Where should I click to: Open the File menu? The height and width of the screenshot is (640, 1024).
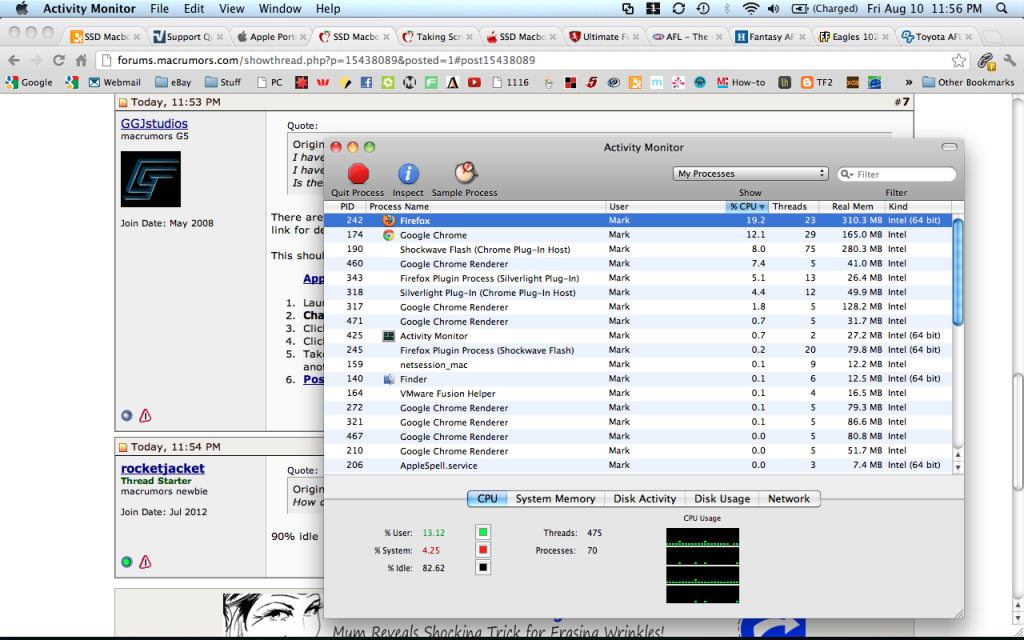pyautogui.click(x=159, y=8)
